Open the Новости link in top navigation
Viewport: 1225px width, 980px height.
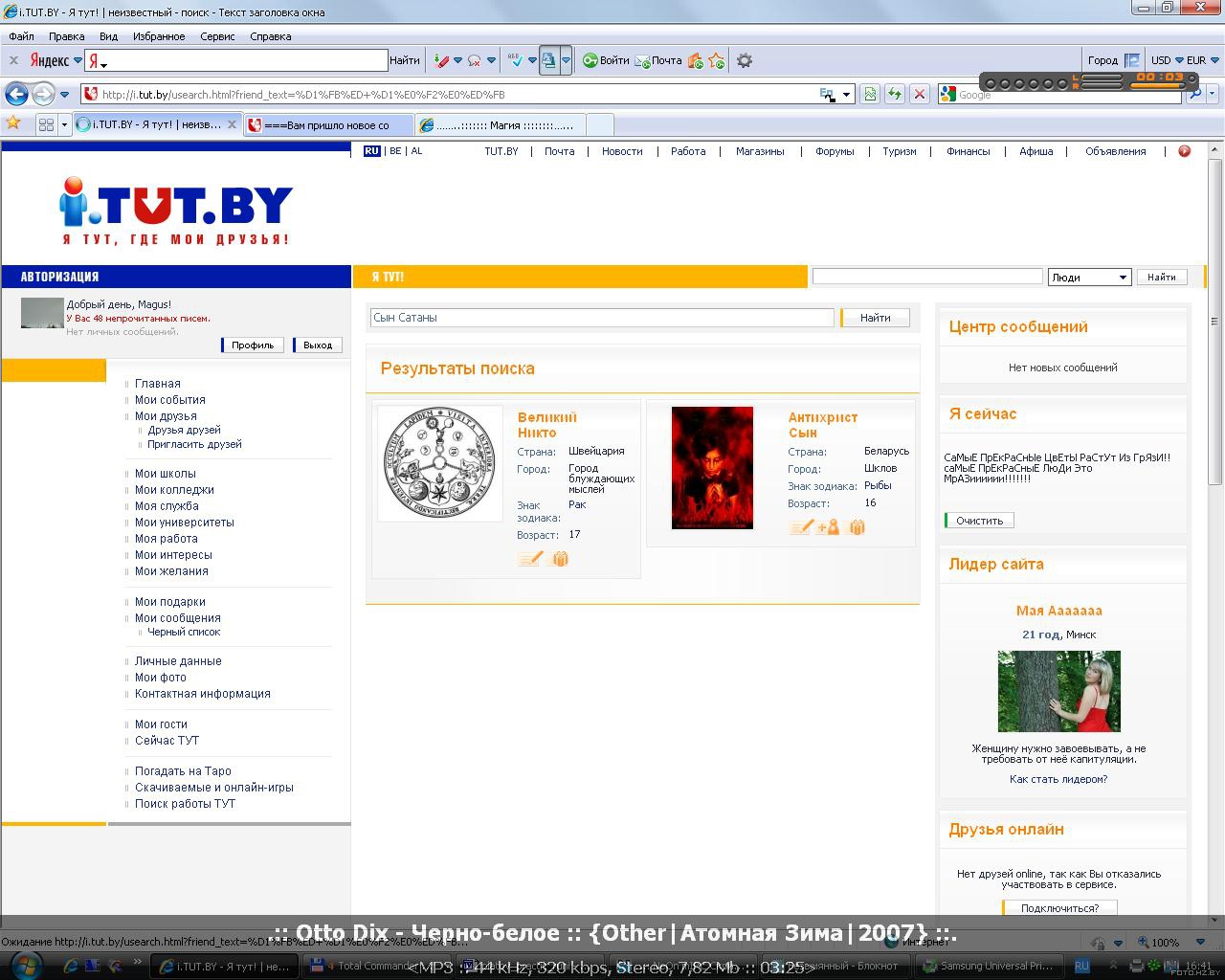tap(622, 151)
